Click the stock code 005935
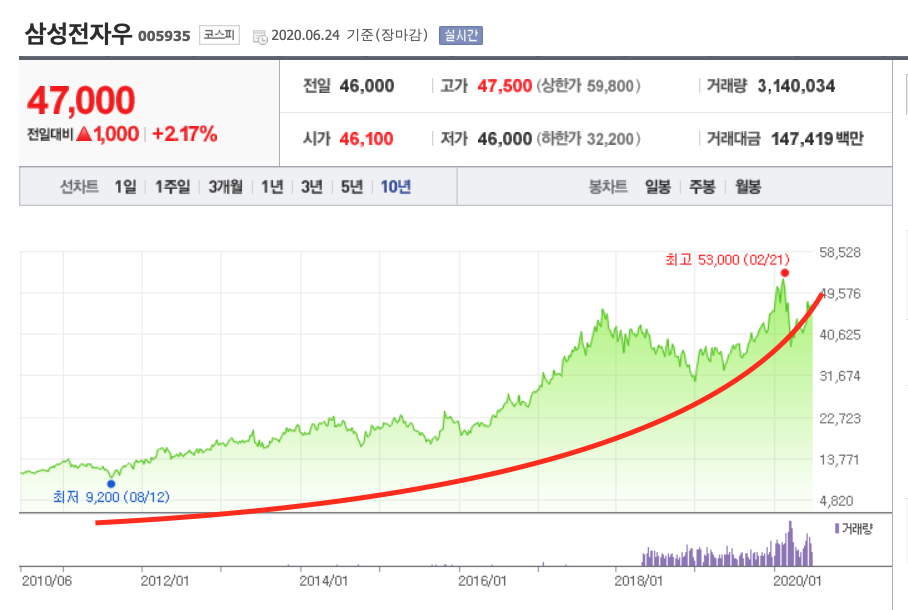This screenshot has width=908, height=610. tap(164, 36)
